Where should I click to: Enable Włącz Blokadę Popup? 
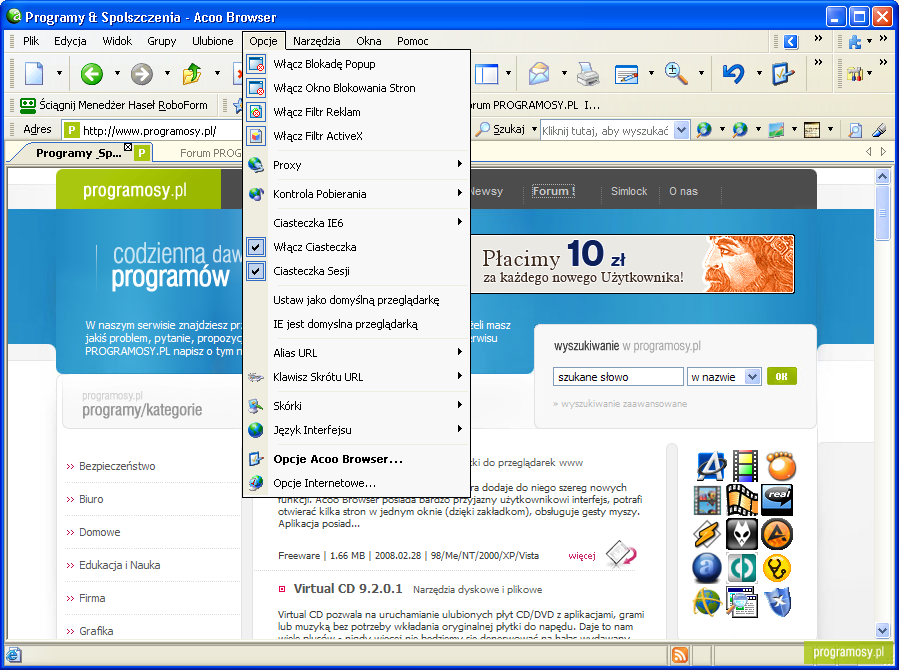click(357, 64)
